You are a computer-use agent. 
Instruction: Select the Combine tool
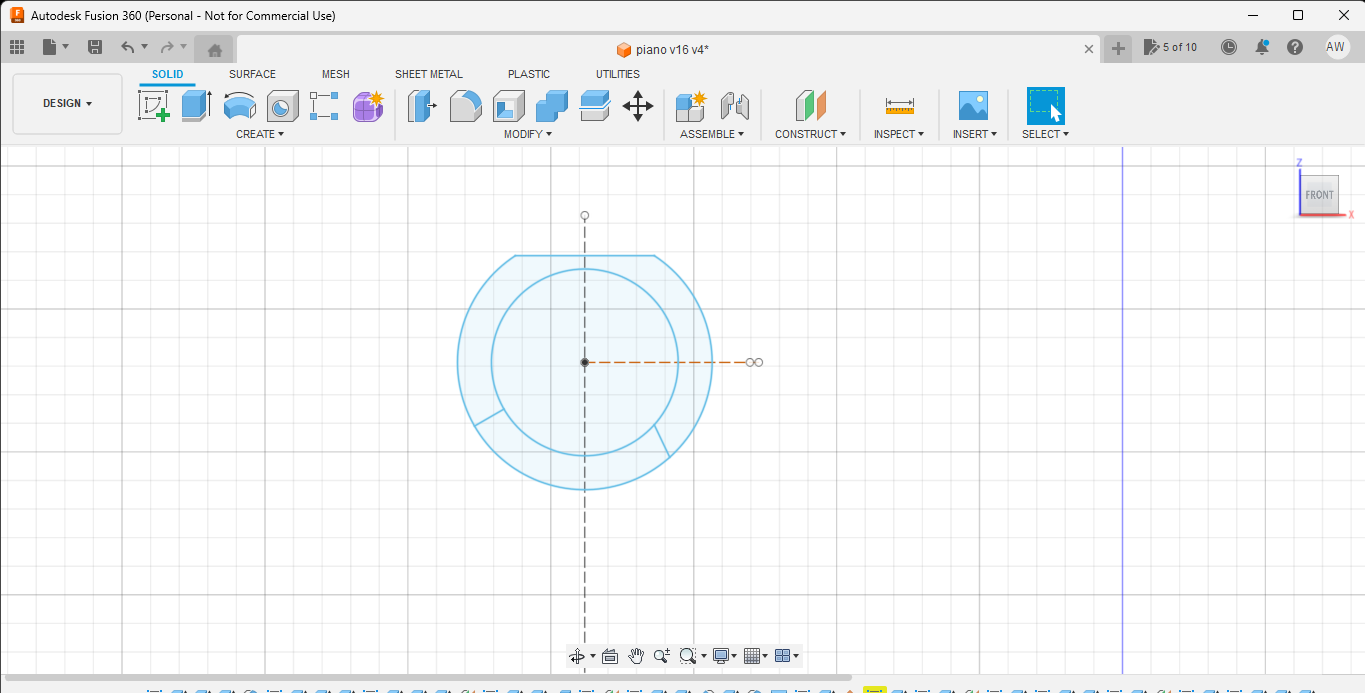tap(551, 105)
